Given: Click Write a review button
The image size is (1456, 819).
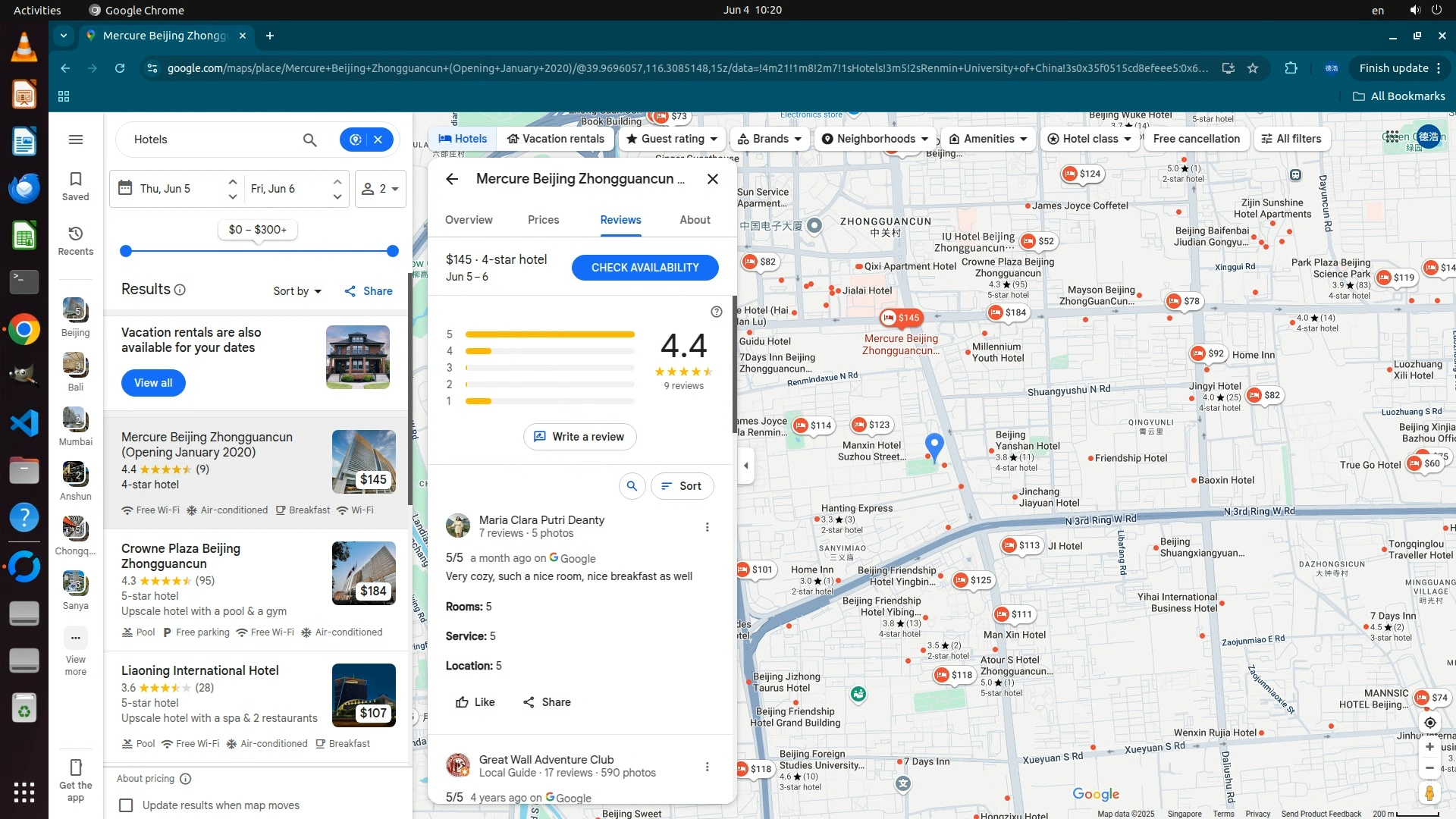Looking at the screenshot, I should tap(579, 437).
